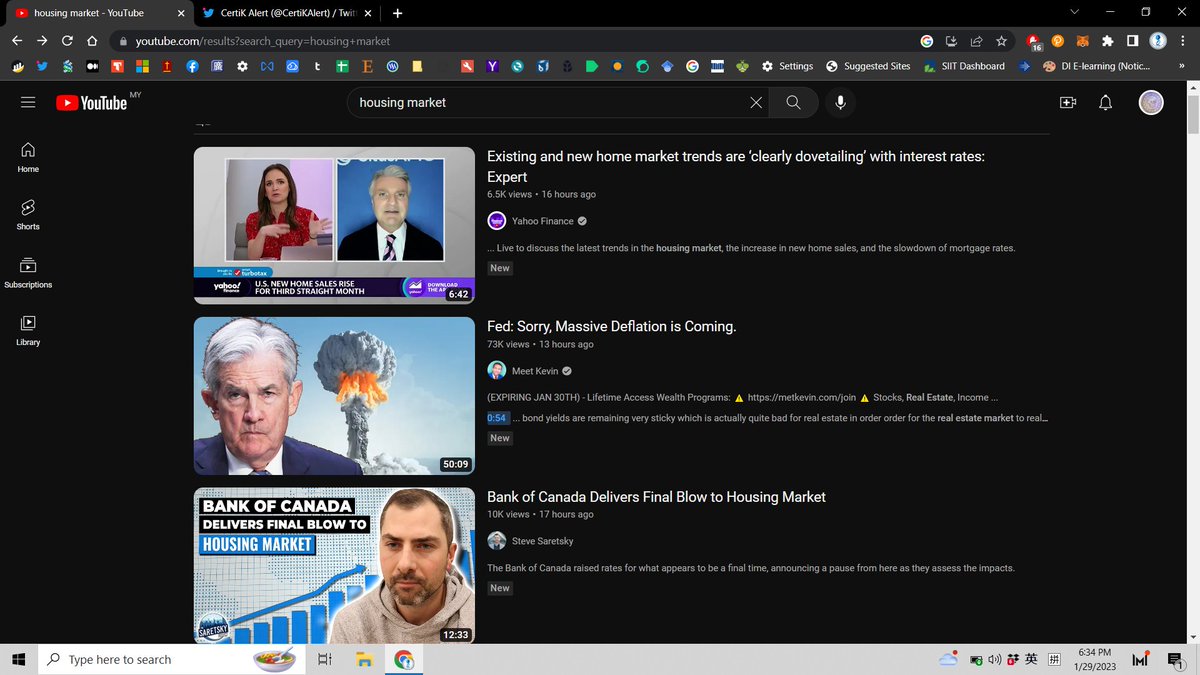Go to YouTube home via logo
The height and width of the screenshot is (675, 1200).
click(x=92, y=102)
